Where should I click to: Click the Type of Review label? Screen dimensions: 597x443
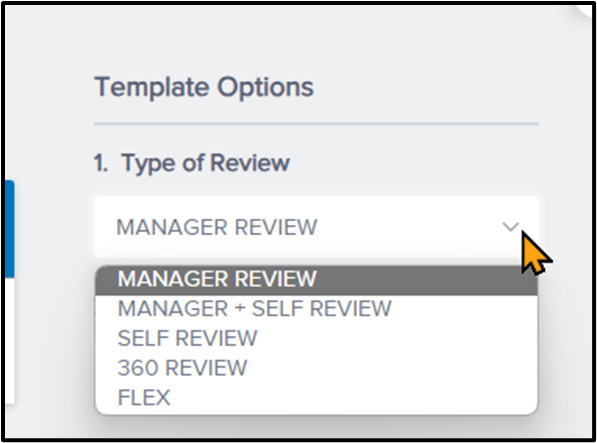(x=206, y=163)
